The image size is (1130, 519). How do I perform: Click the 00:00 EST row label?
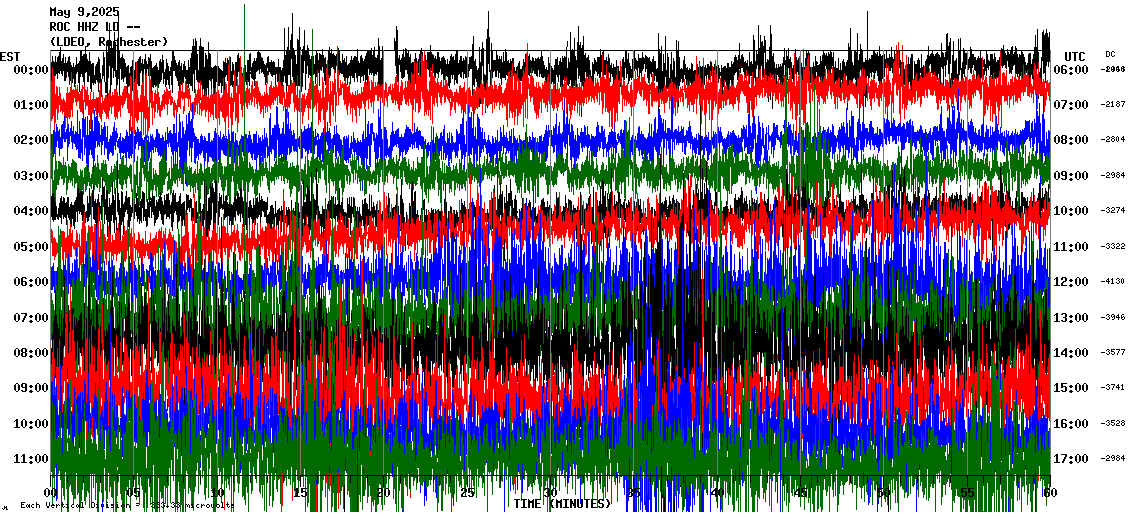coord(30,69)
